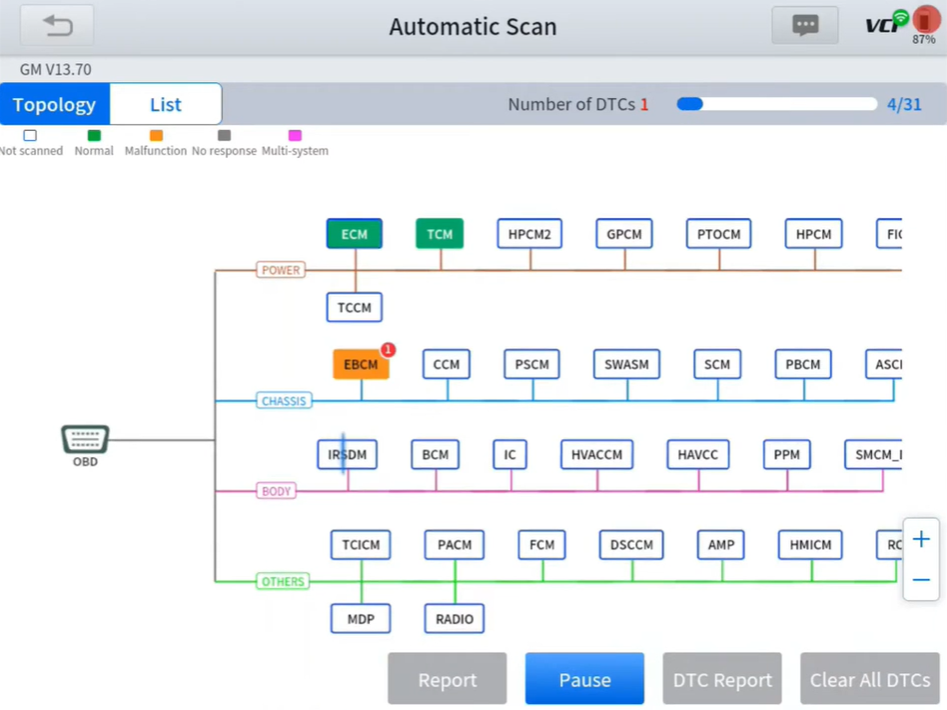Select the DSCCM module
The height and width of the screenshot is (710, 947).
pyautogui.click(x=631, y=545)
